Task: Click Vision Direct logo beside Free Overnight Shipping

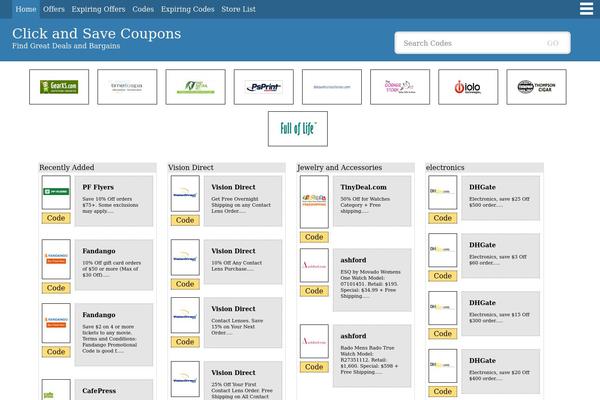Action: point(185,193)
